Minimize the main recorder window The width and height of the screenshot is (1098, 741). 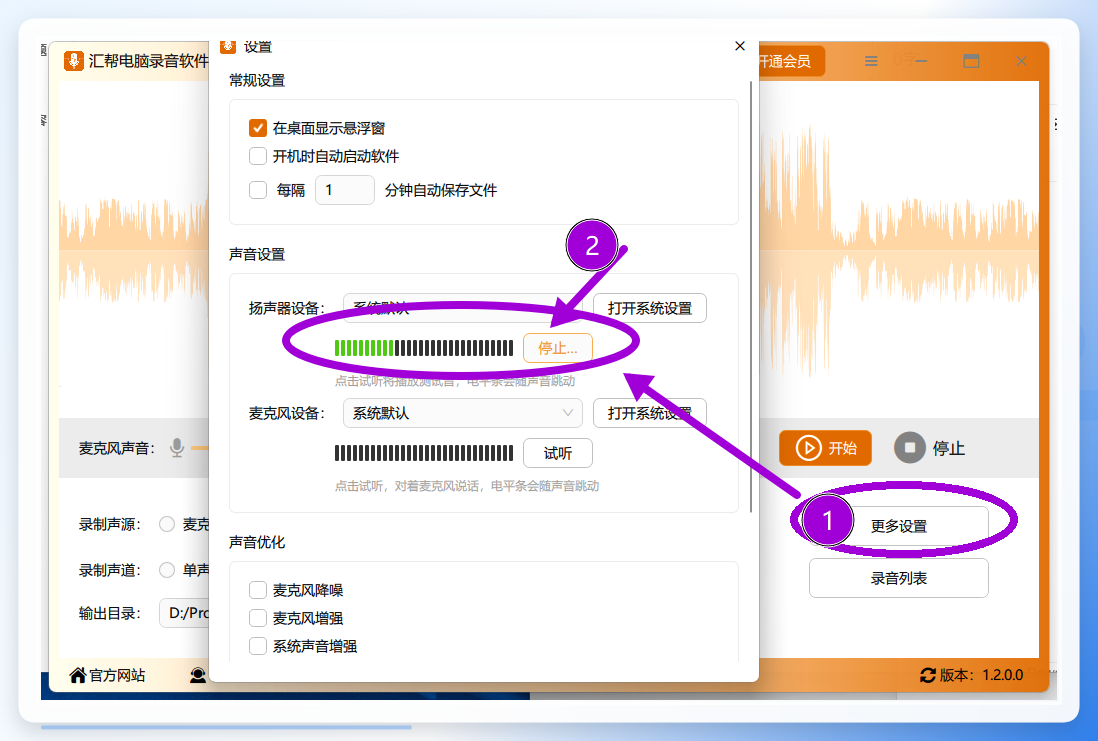(x=921, y=61)
